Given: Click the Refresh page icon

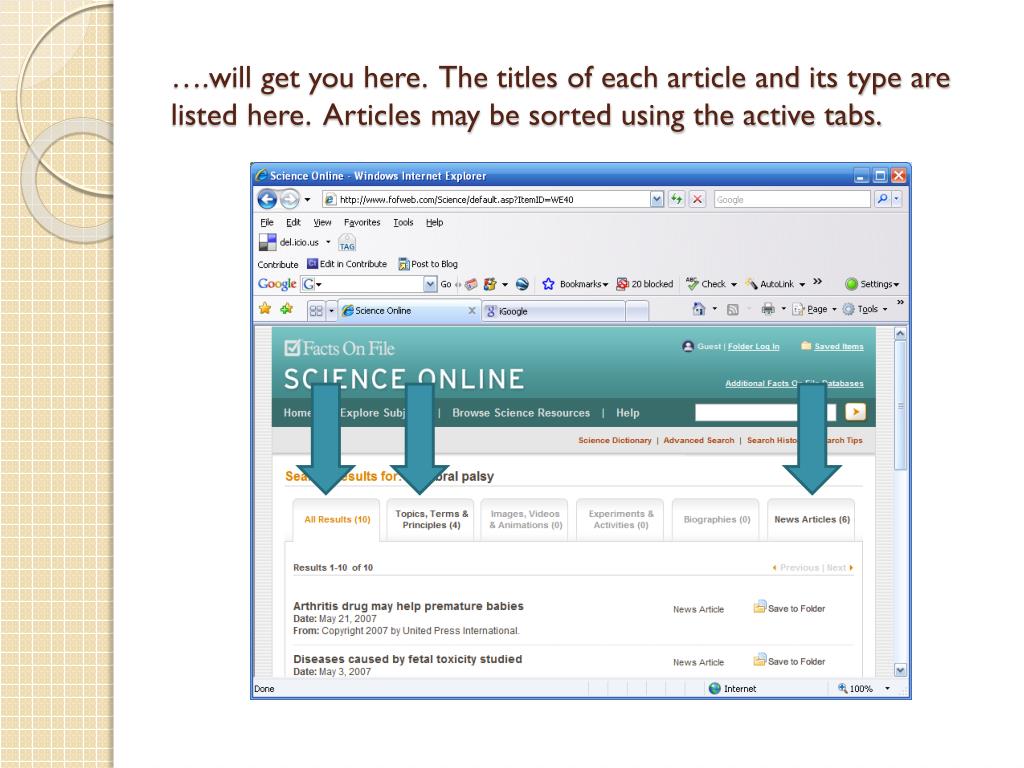Looking at the screenshot, I should [677, 200].
